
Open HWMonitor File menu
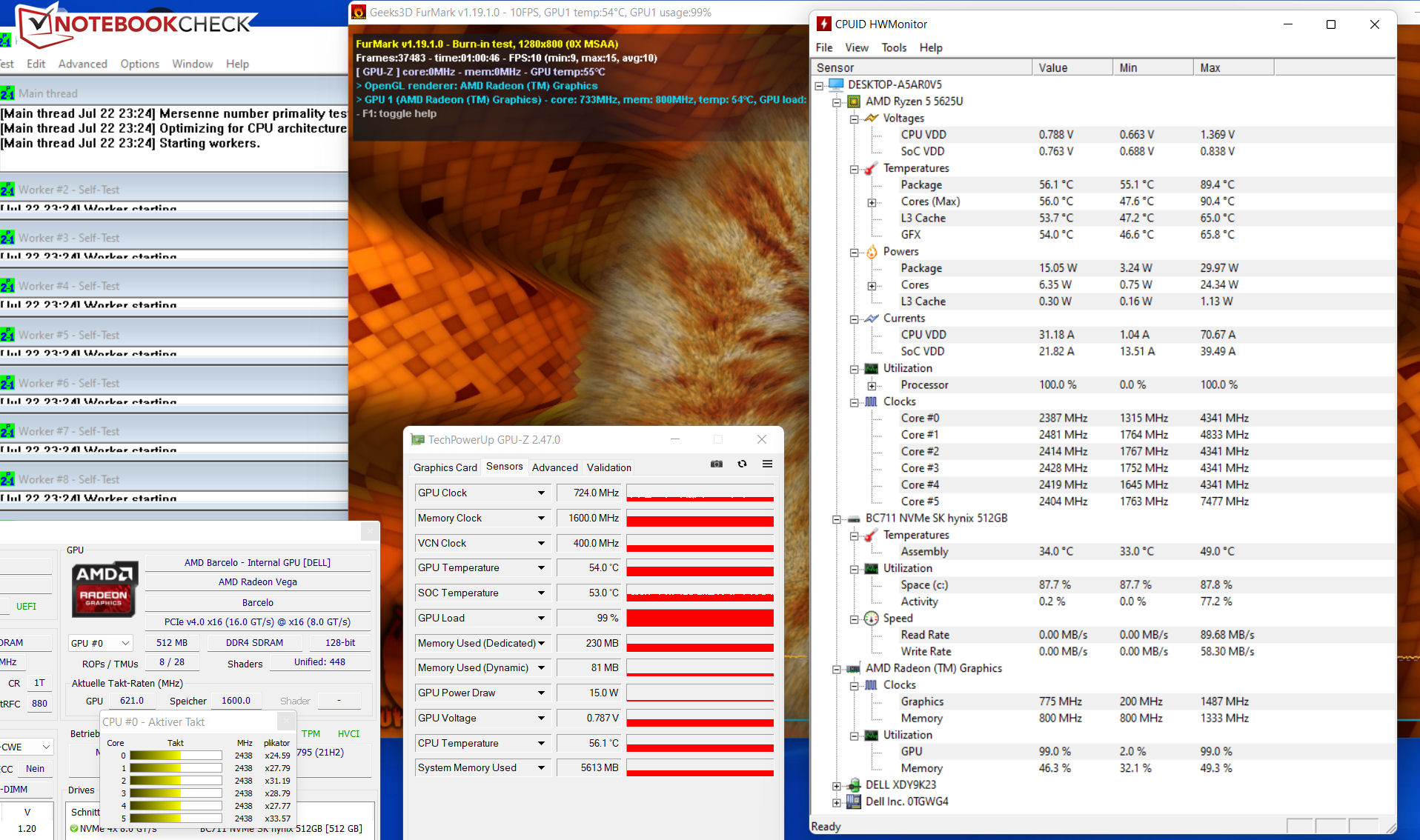(824, 47)
